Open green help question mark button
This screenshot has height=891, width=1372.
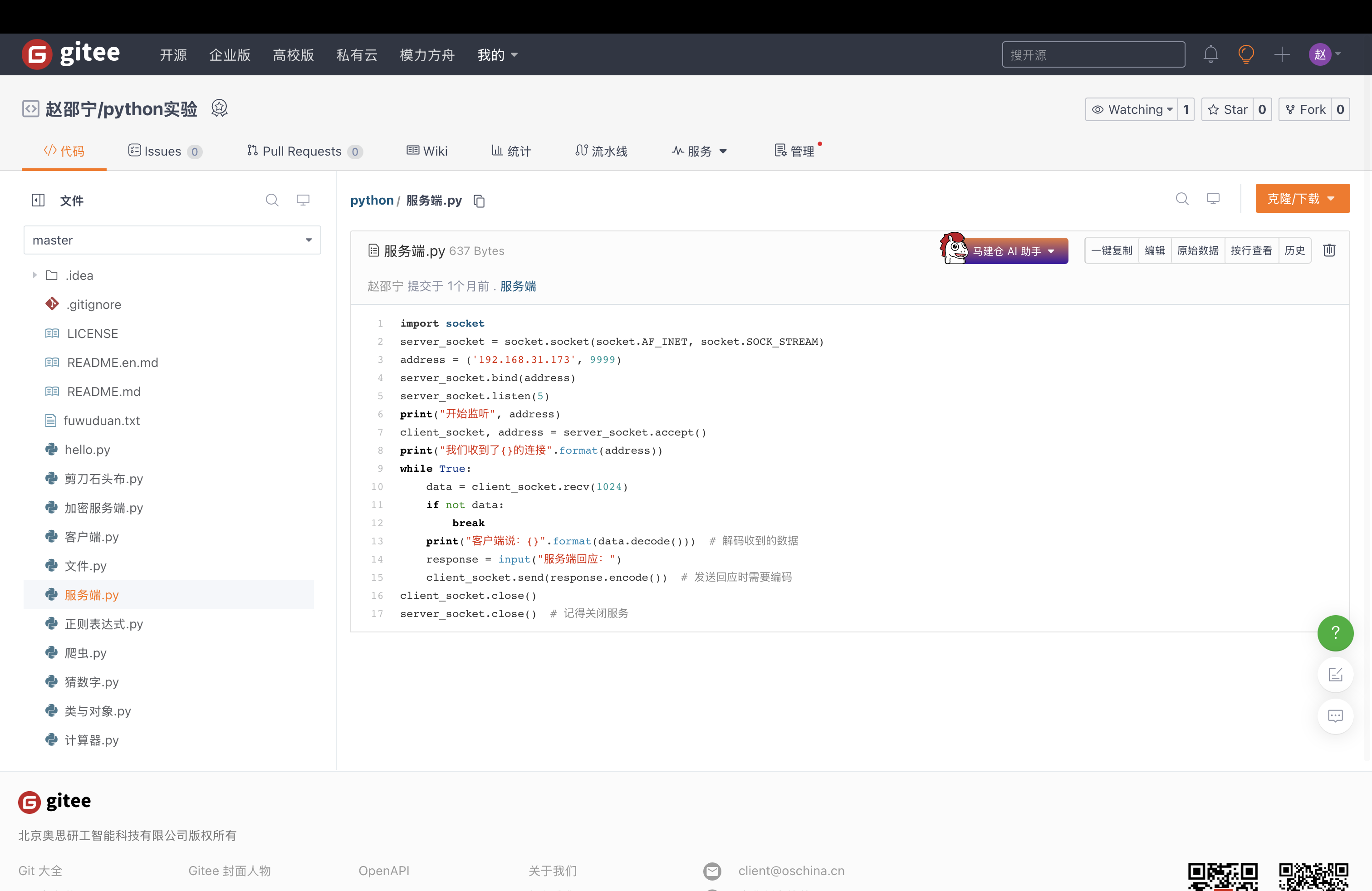coord(1335,633)
